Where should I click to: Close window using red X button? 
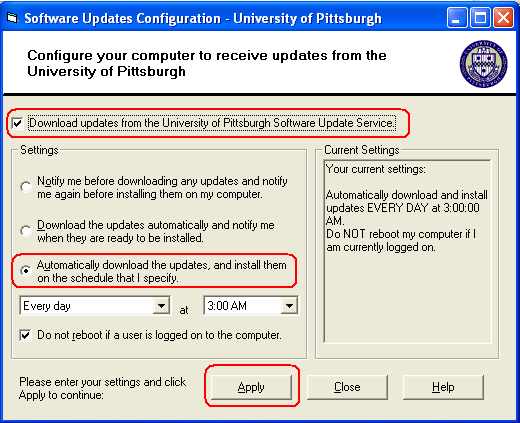[x=503, y=18]
